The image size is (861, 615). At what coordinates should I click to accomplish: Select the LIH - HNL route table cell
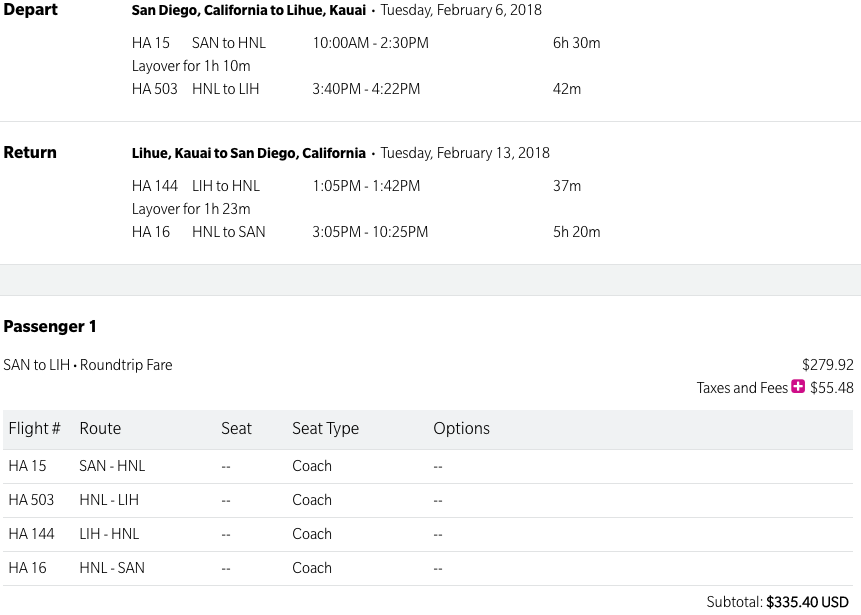(x=109, y=534)
